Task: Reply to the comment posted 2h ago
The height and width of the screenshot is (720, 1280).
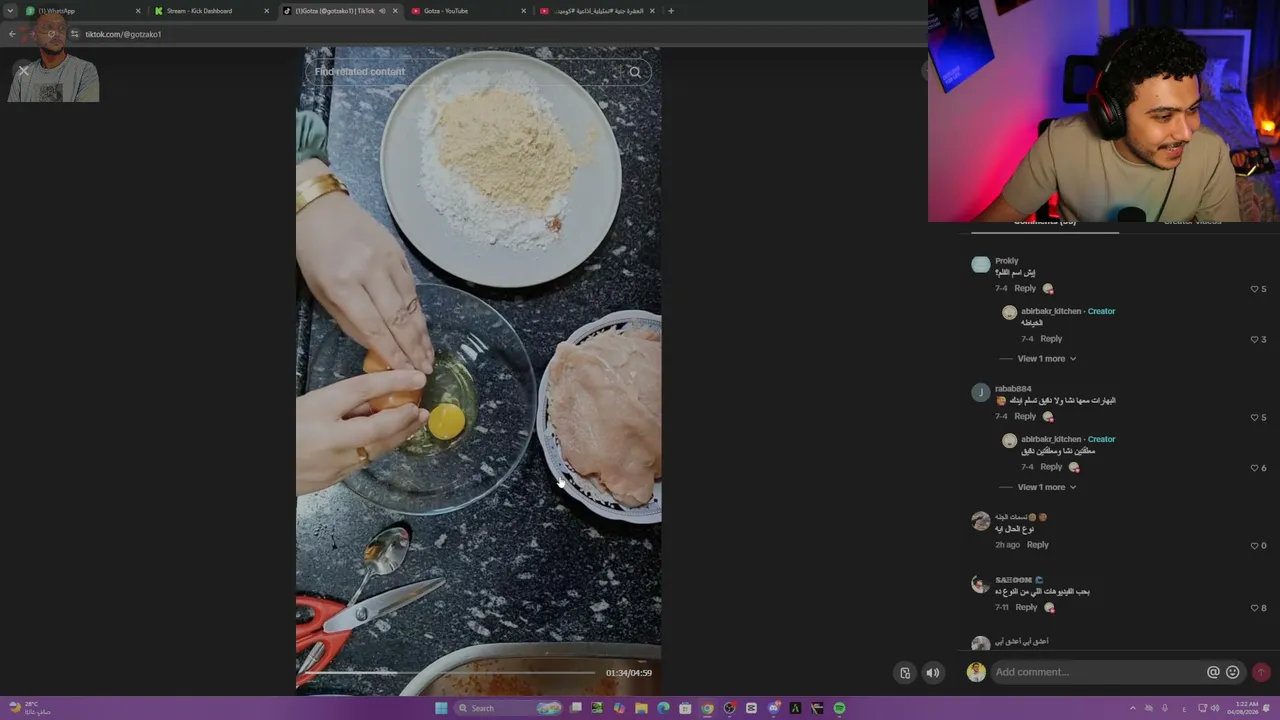Action: [1038, 545]
